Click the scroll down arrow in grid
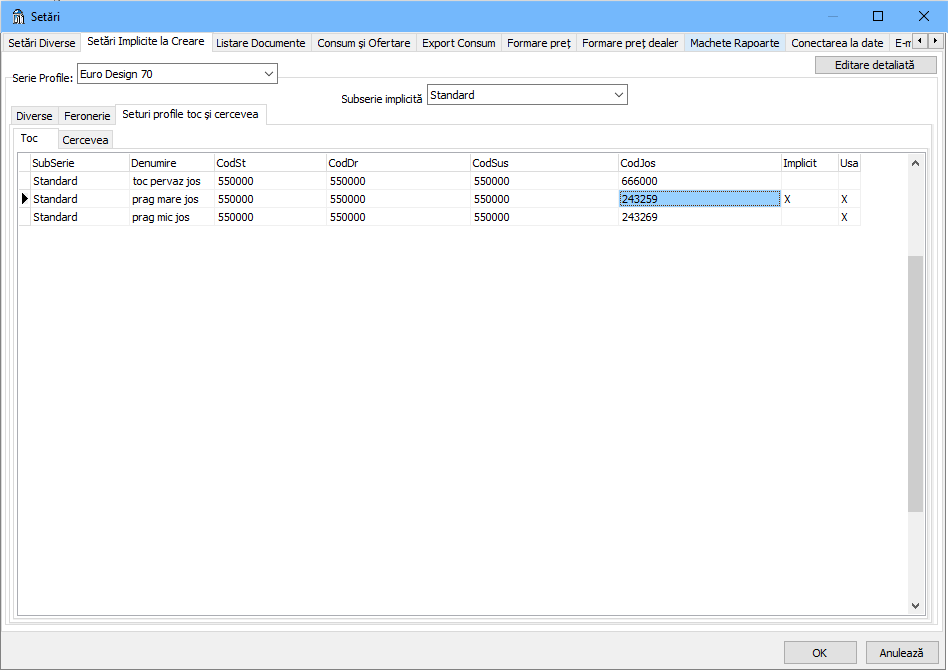This screenshot has height=670, width=948. [915, 605]
